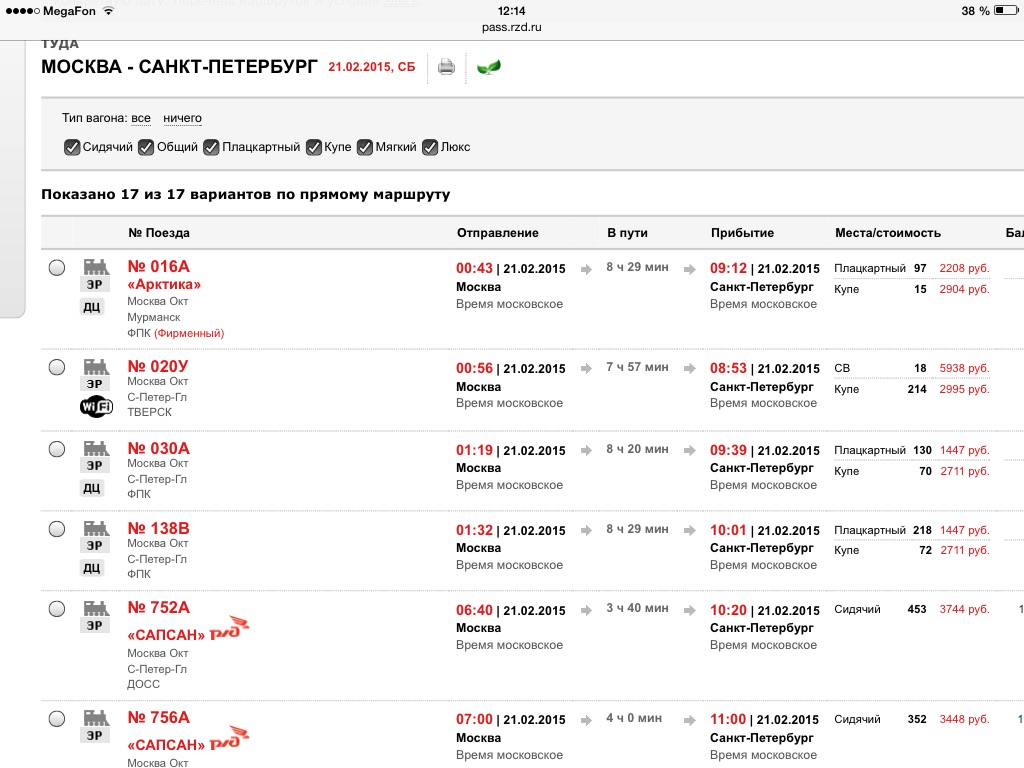
Task: Click travel time 3 ч 40 мин
Action: coord(637,608)
